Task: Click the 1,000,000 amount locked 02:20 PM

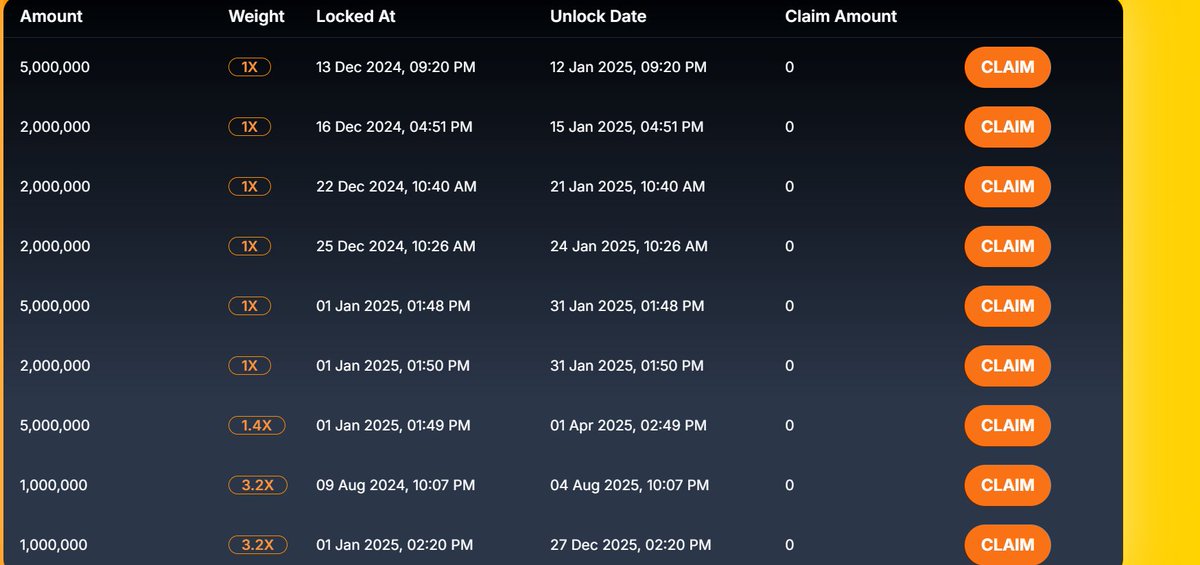Action: pyautogui.click(x=54, y=545)
